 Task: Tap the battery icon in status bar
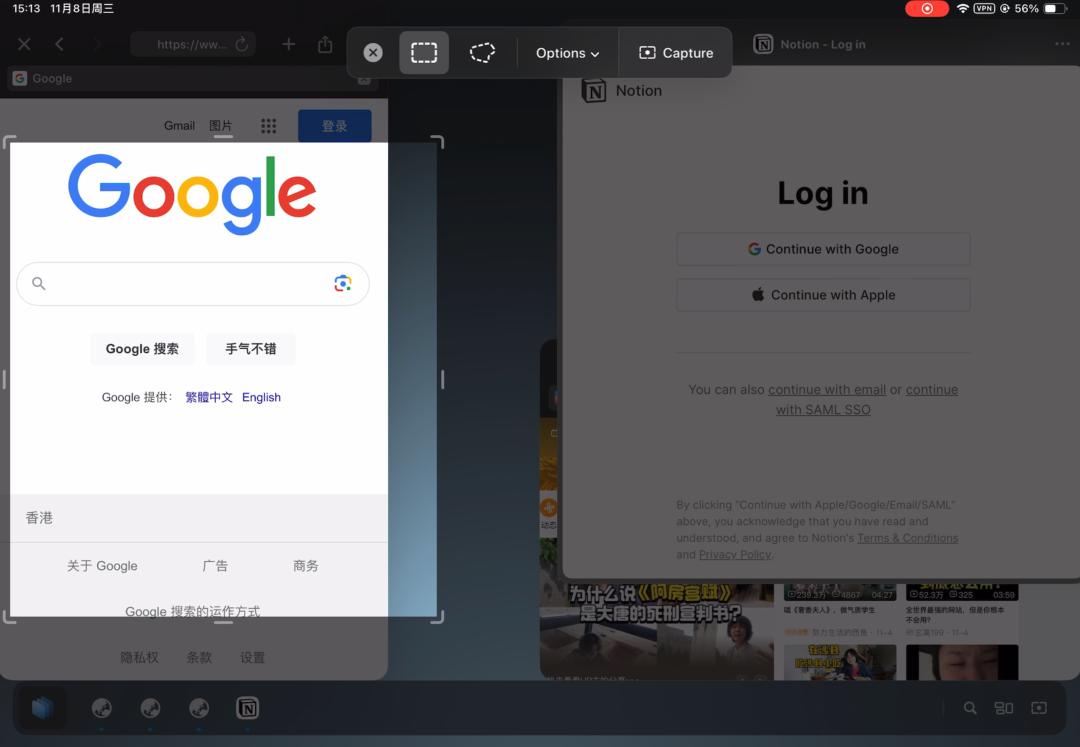pyautogui.click(x=1054, y=8)
